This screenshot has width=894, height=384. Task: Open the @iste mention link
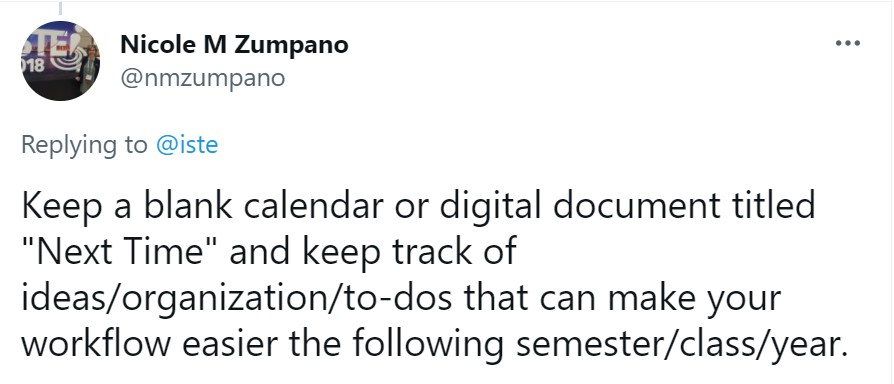pos(187,145)
